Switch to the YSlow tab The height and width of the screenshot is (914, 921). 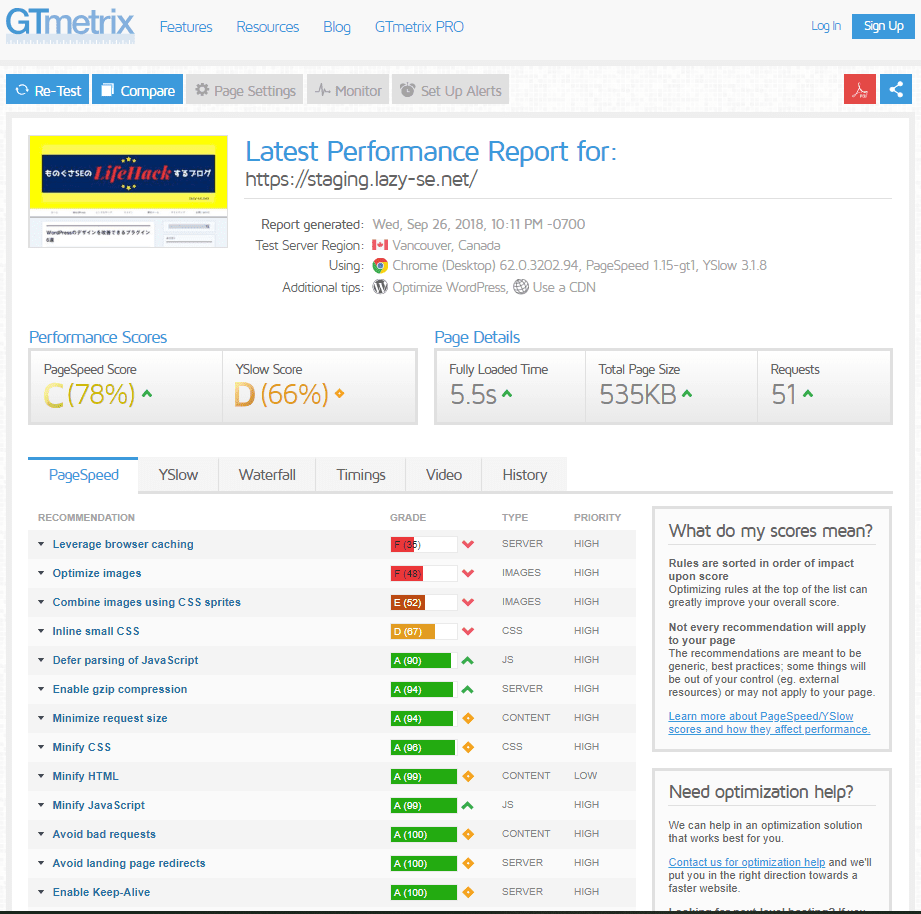178,474
